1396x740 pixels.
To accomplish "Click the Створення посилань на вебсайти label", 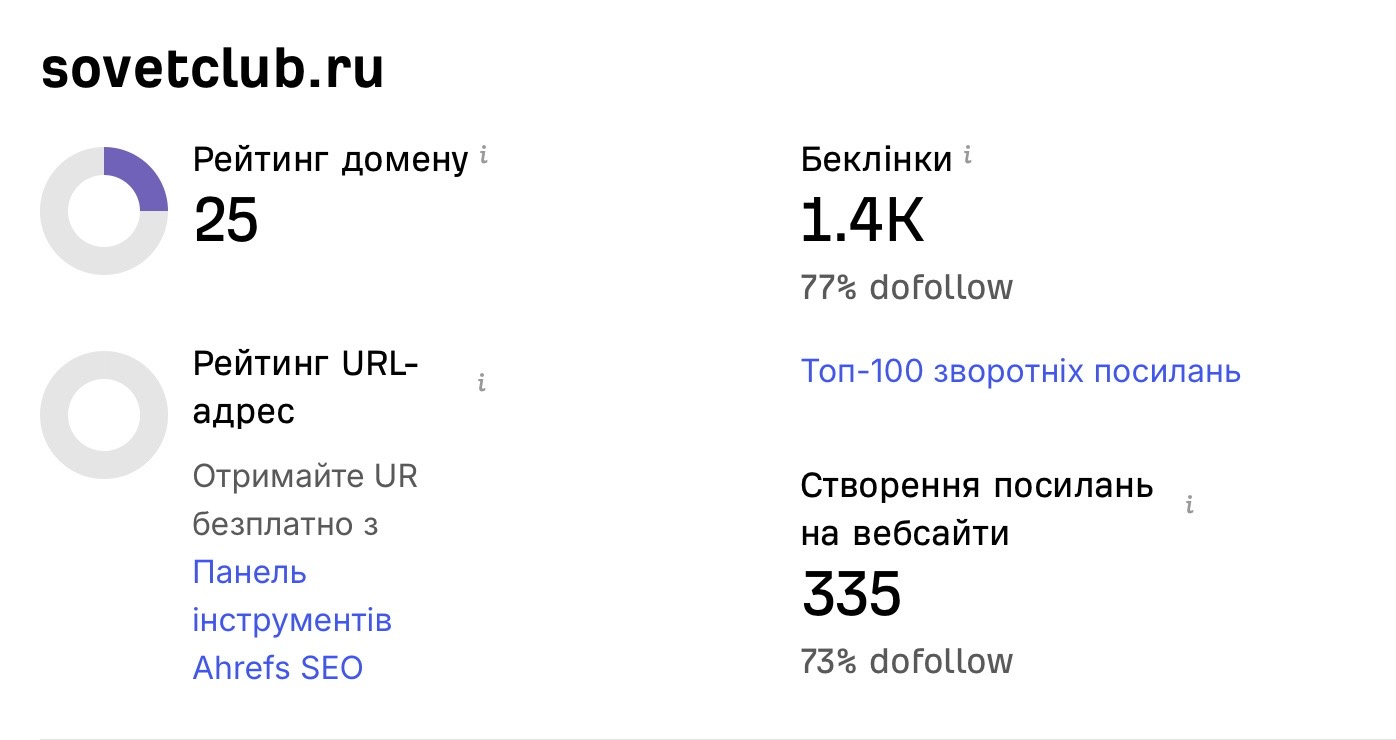I will (x=976, y=510).
